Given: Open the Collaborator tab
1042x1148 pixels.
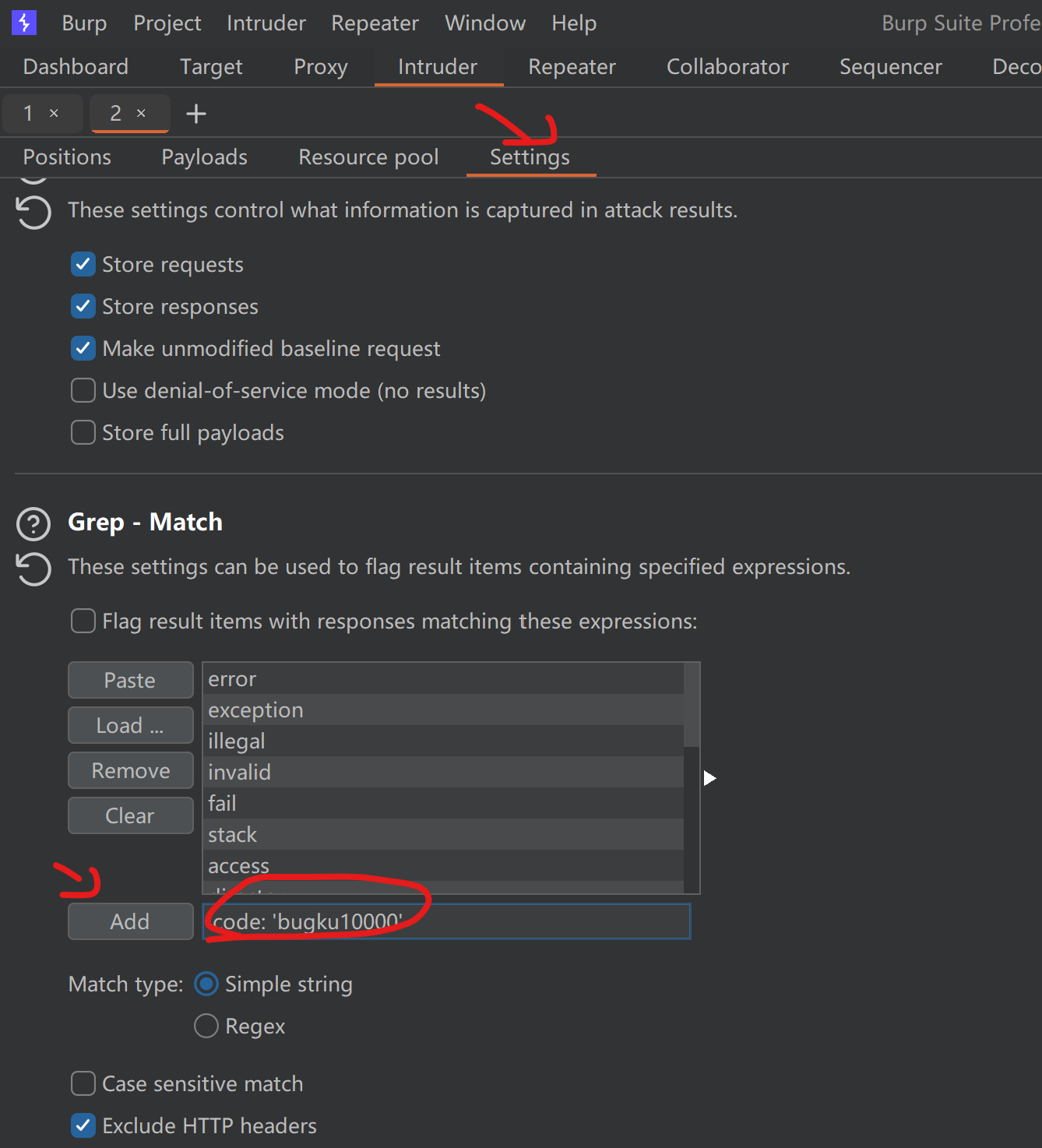Looking at the screenshot, I should point(727,67).
